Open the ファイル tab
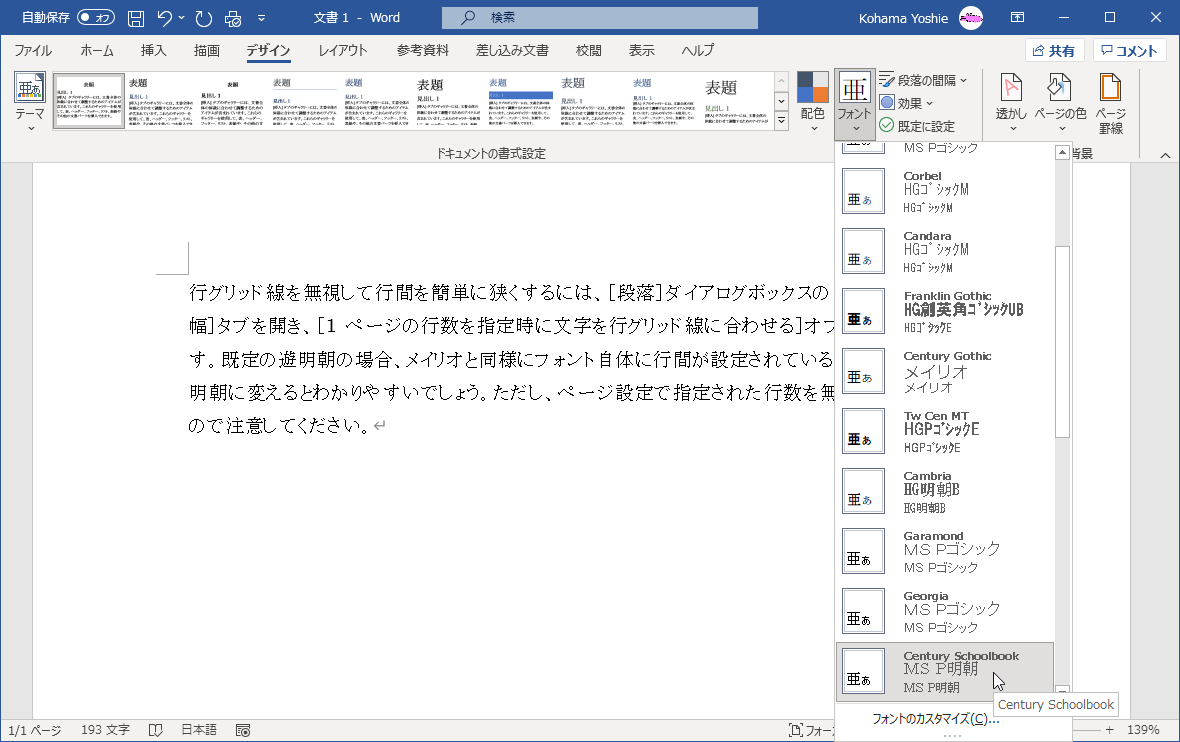The height and width of the screenshot is (742, 1180). [33, 50]
